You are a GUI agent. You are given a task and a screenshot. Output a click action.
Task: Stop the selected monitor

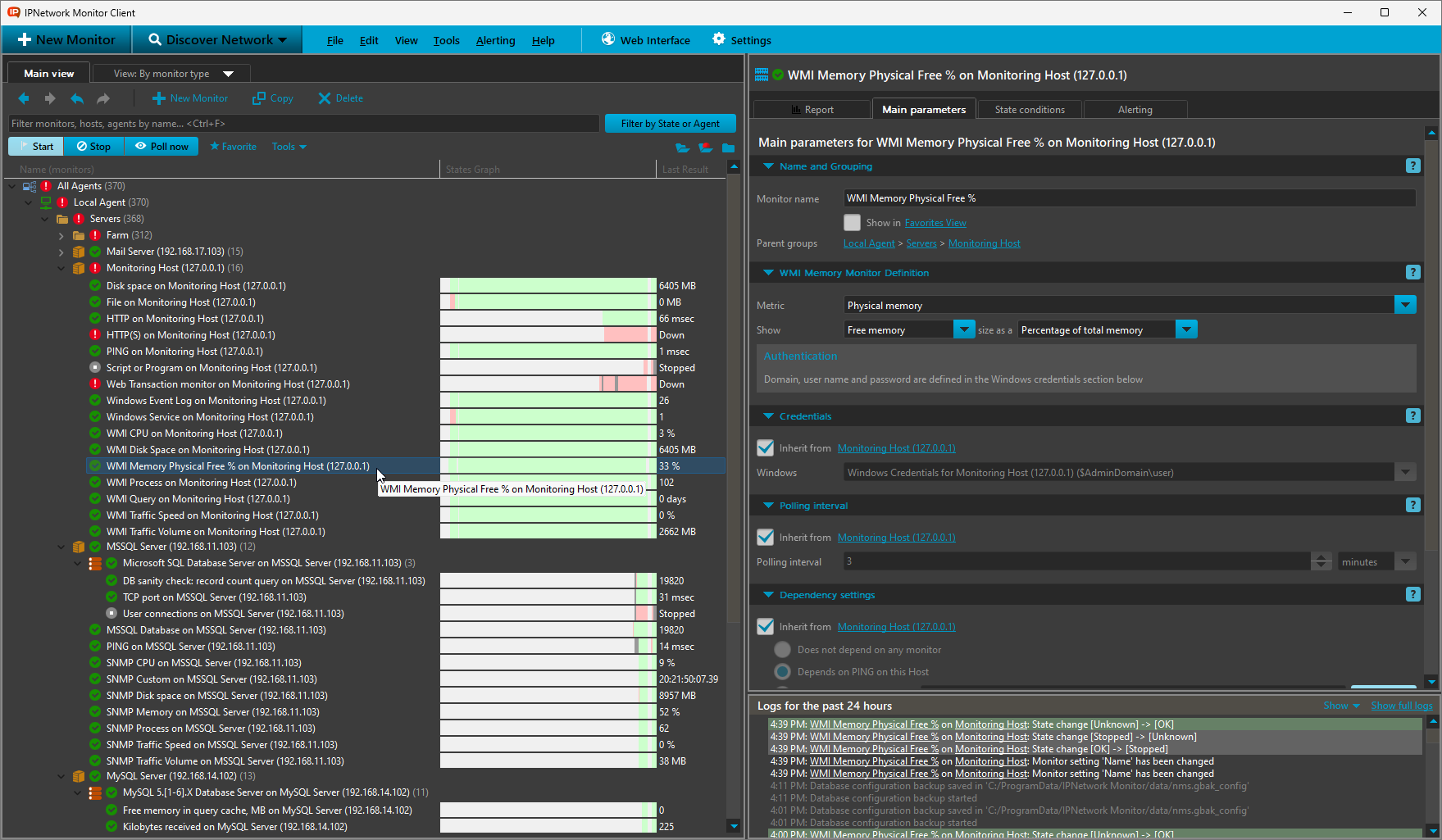tap(93, 147)
